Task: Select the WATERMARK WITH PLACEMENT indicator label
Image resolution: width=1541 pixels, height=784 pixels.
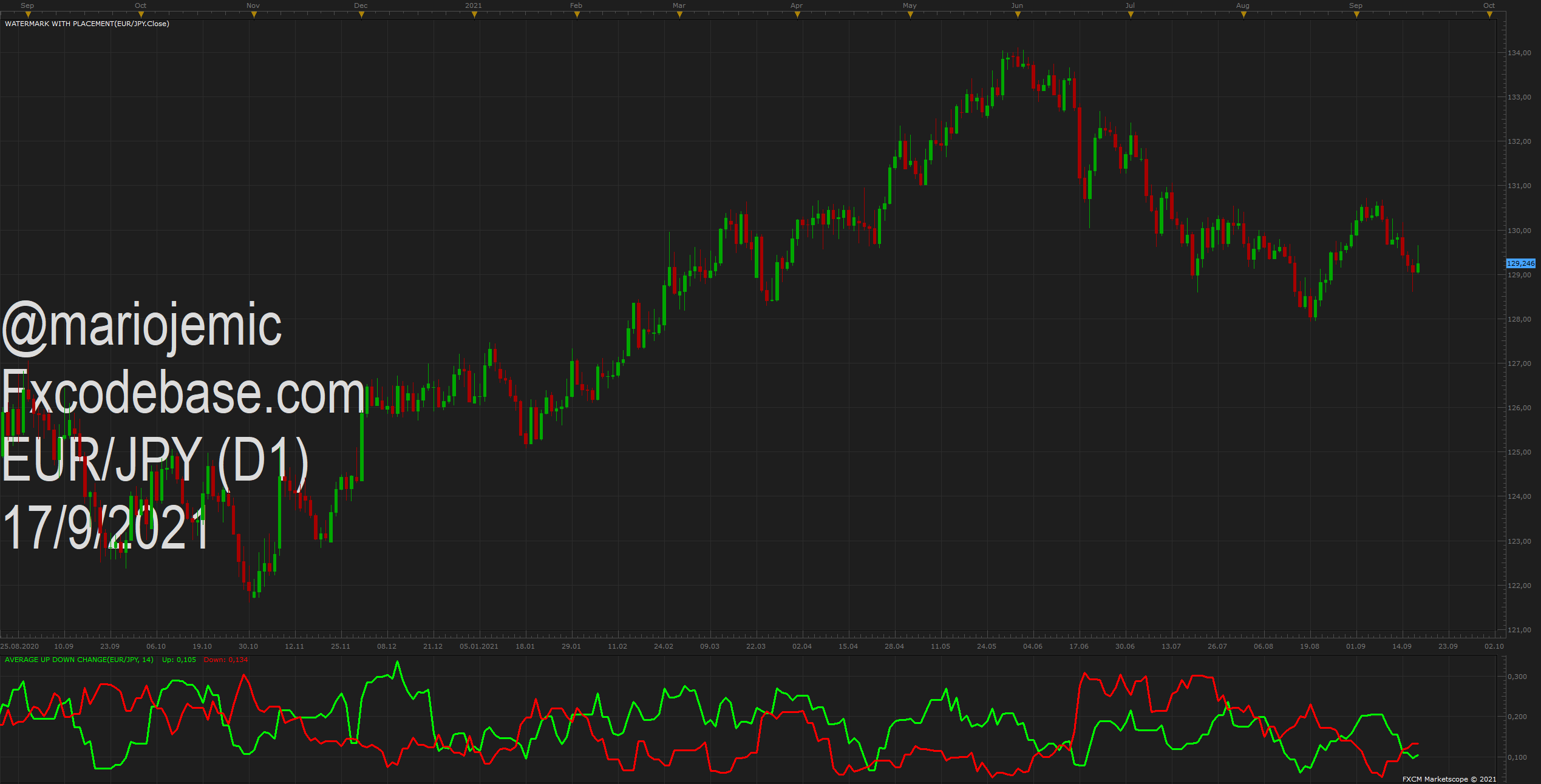Action: 87,24
